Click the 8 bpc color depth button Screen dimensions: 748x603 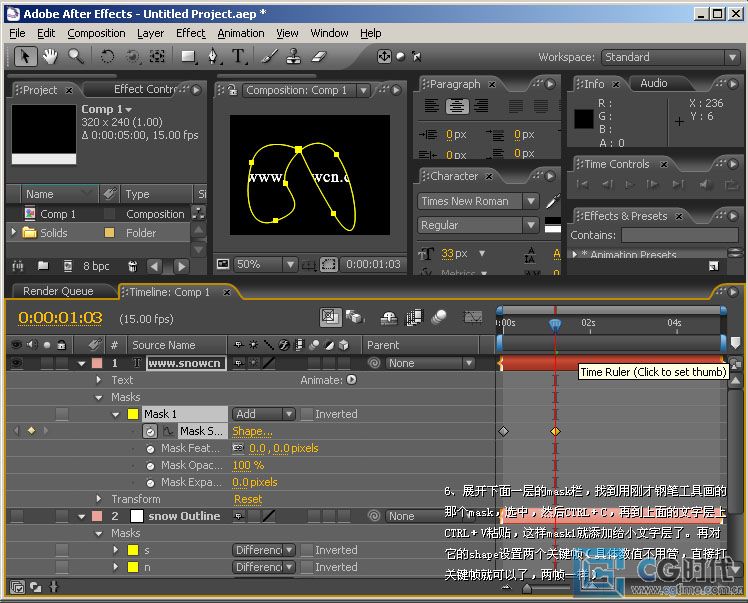pyautogui.click(x=96, y=266)
